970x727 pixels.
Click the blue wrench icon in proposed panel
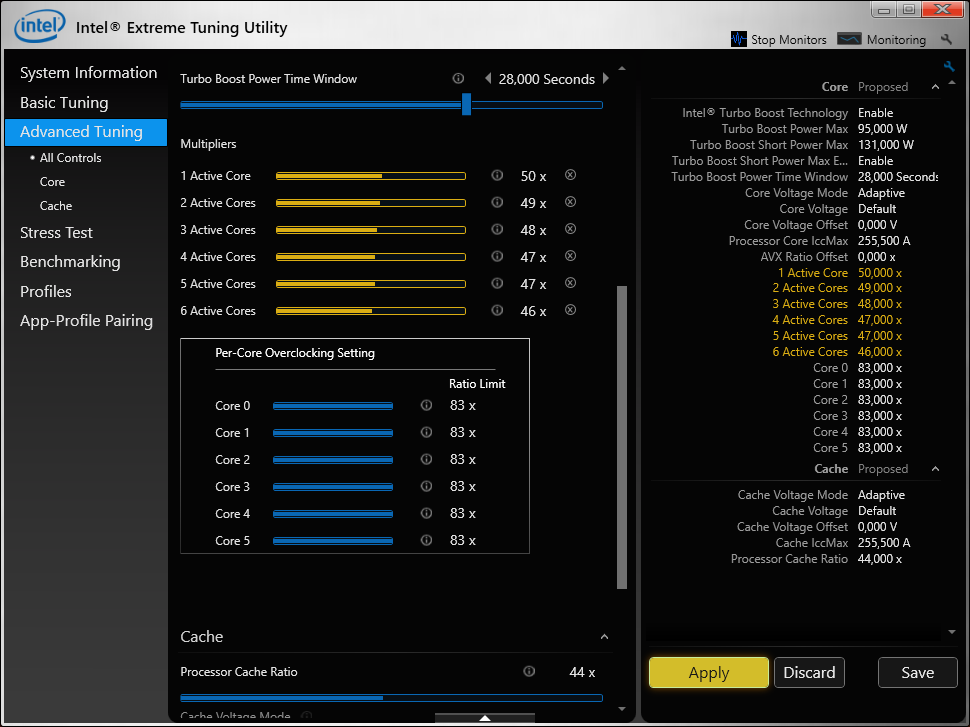[949, 66]
